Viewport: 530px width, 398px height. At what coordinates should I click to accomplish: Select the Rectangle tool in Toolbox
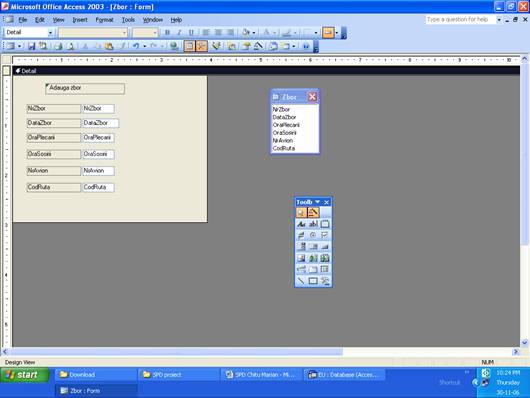(x=313, y=281)
